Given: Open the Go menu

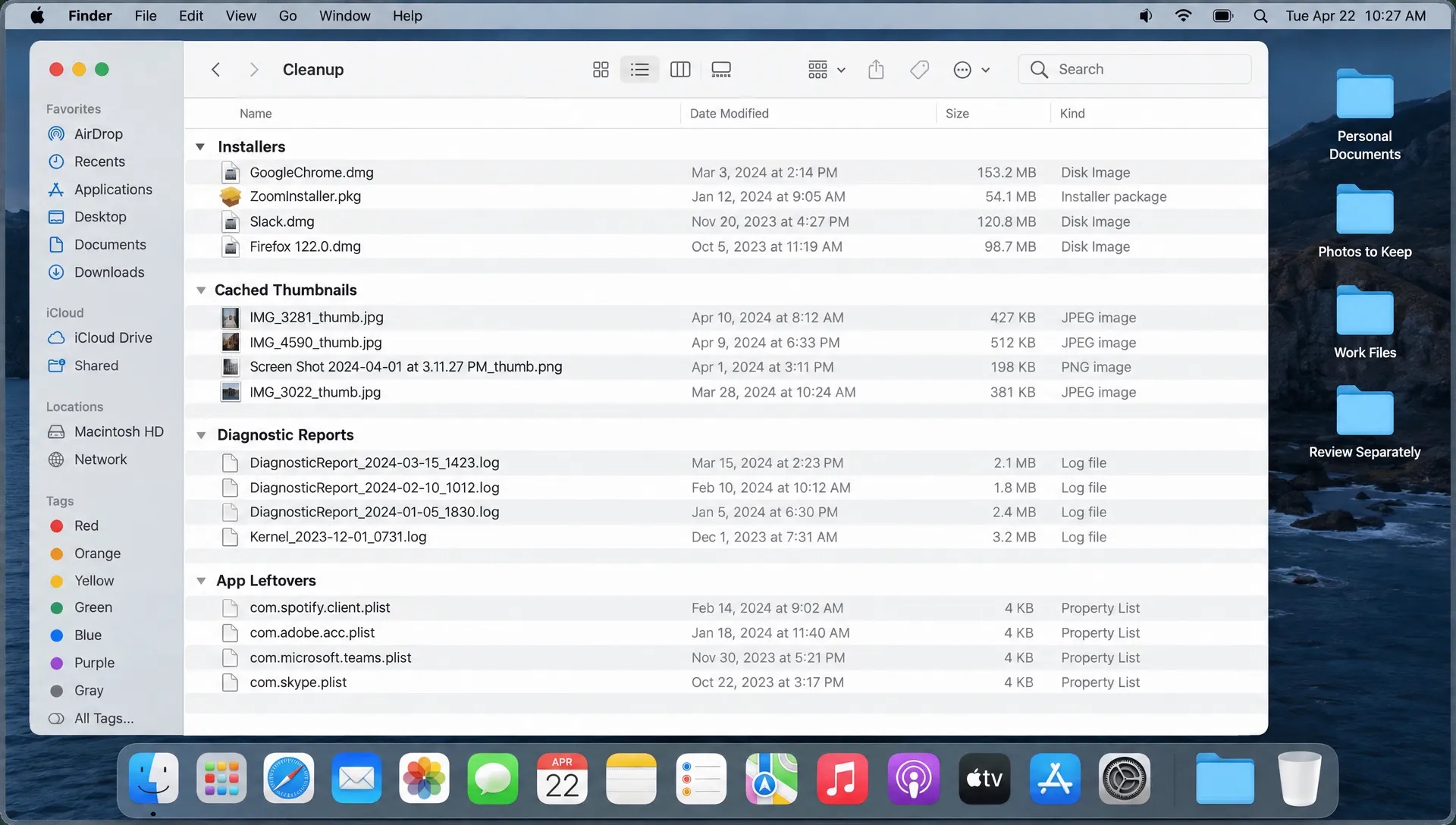Looking at the screenshot, I should pyautogui.click(x=287, y=15).
